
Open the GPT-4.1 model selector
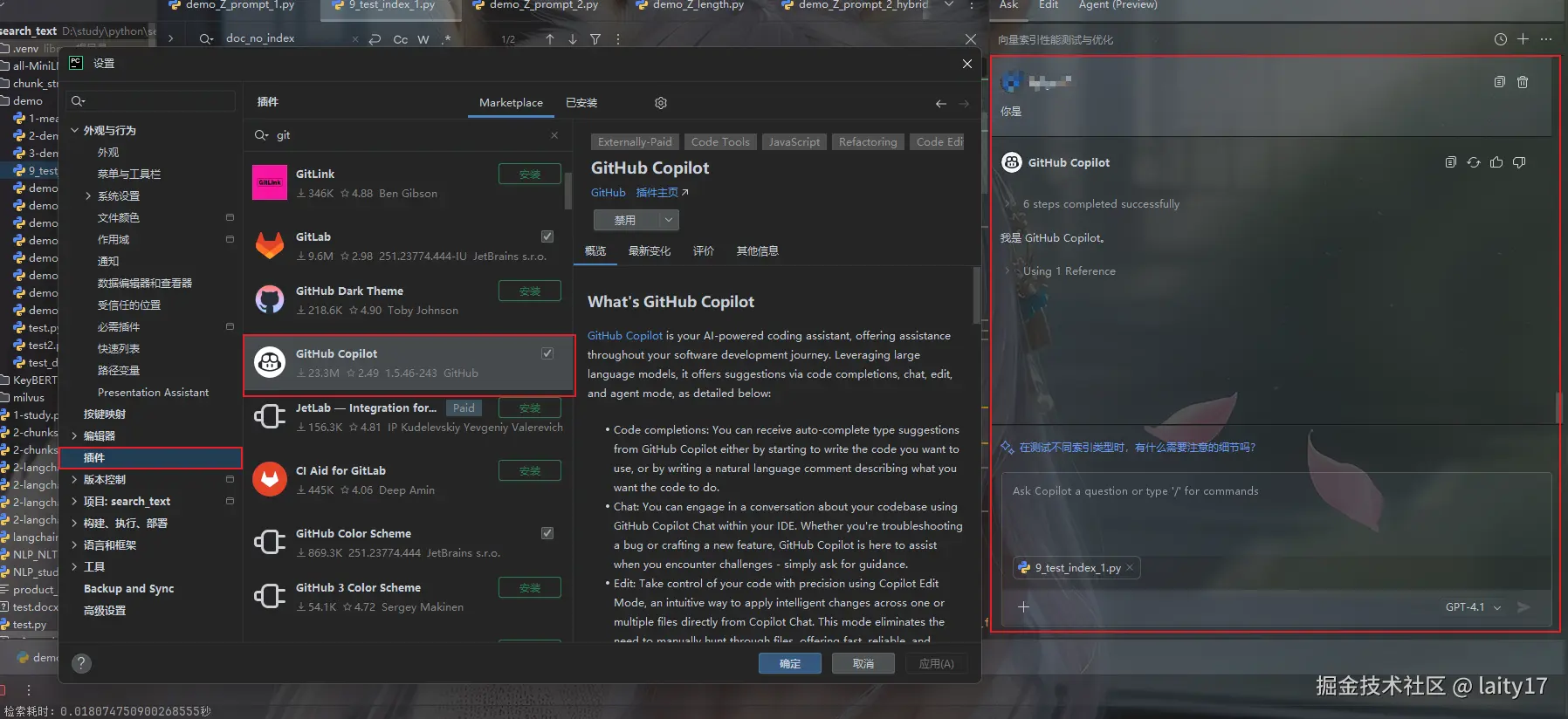tap(1473, 607)
